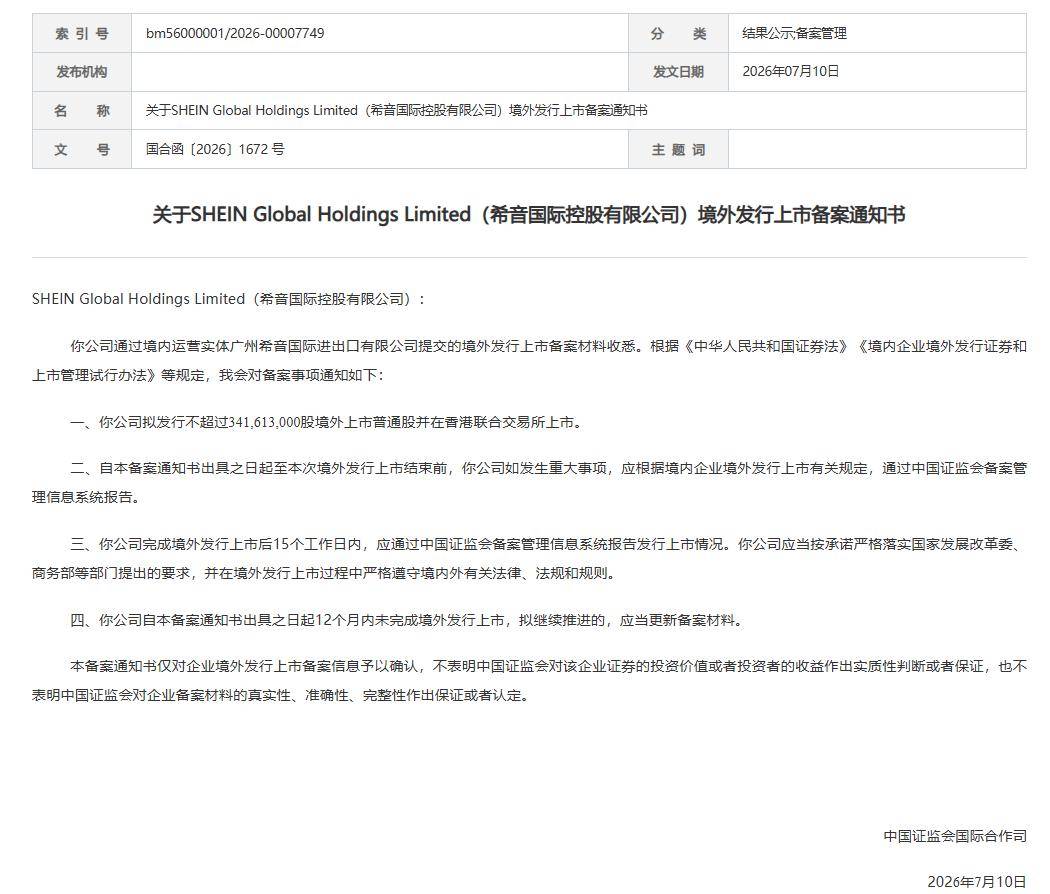
Task: Click the 索引号 header cell
Action: pos(82,33)
